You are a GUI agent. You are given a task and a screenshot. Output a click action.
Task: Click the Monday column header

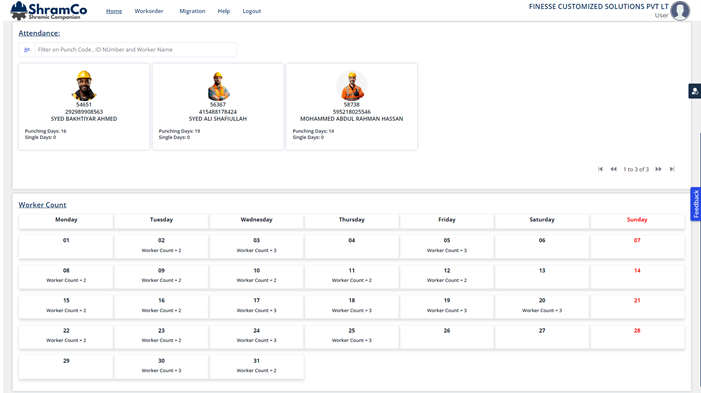[x=66, y=220]
